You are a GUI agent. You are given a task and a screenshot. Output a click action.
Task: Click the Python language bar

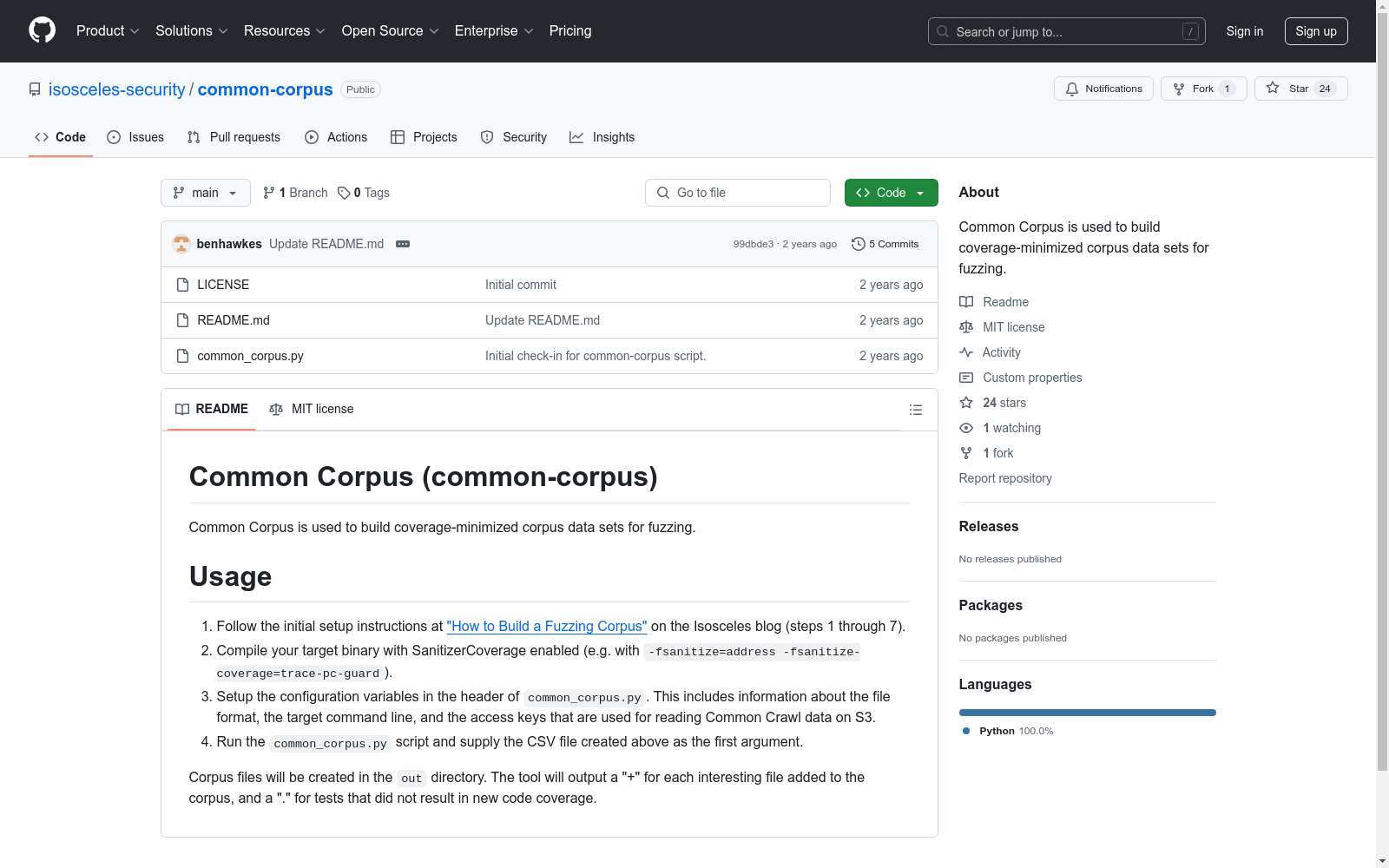tap(1088, 713)
